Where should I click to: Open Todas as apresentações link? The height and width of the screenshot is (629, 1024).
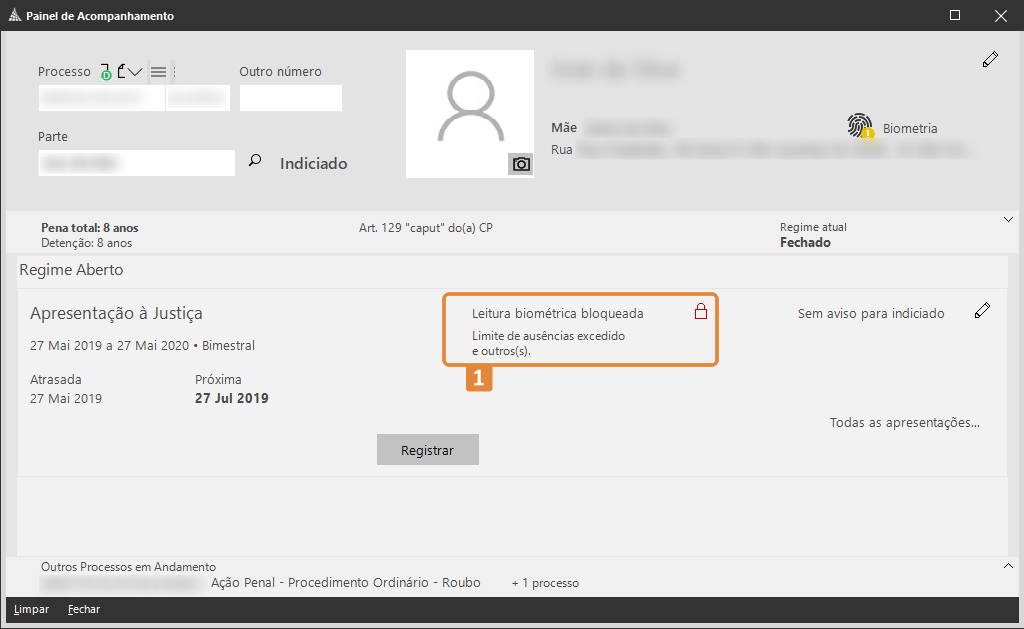coord(904,422)
